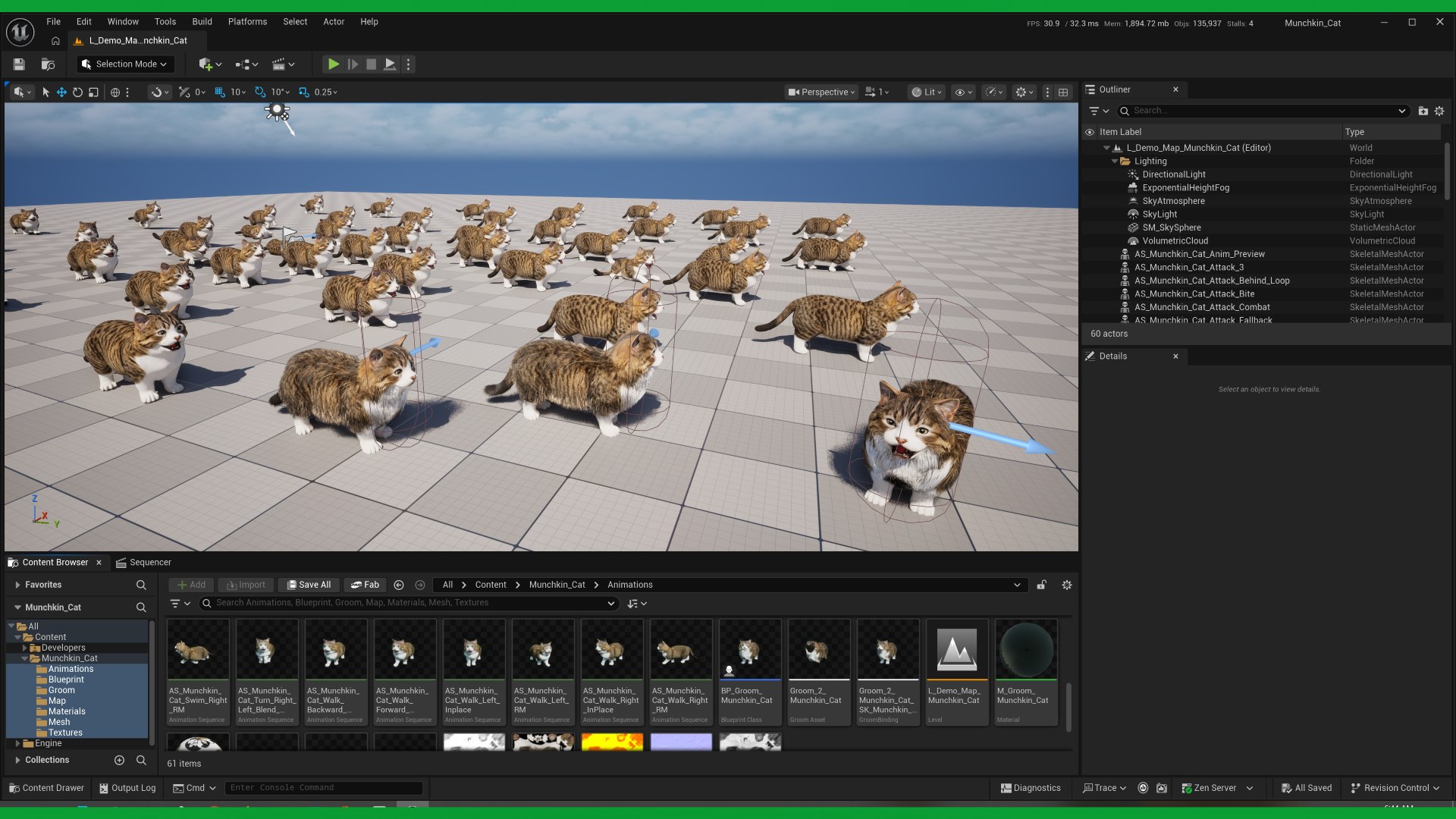Viewport: 1456px width, 819px height.
Task: Open the Platforms menu
Action: (x=247, y=22)
